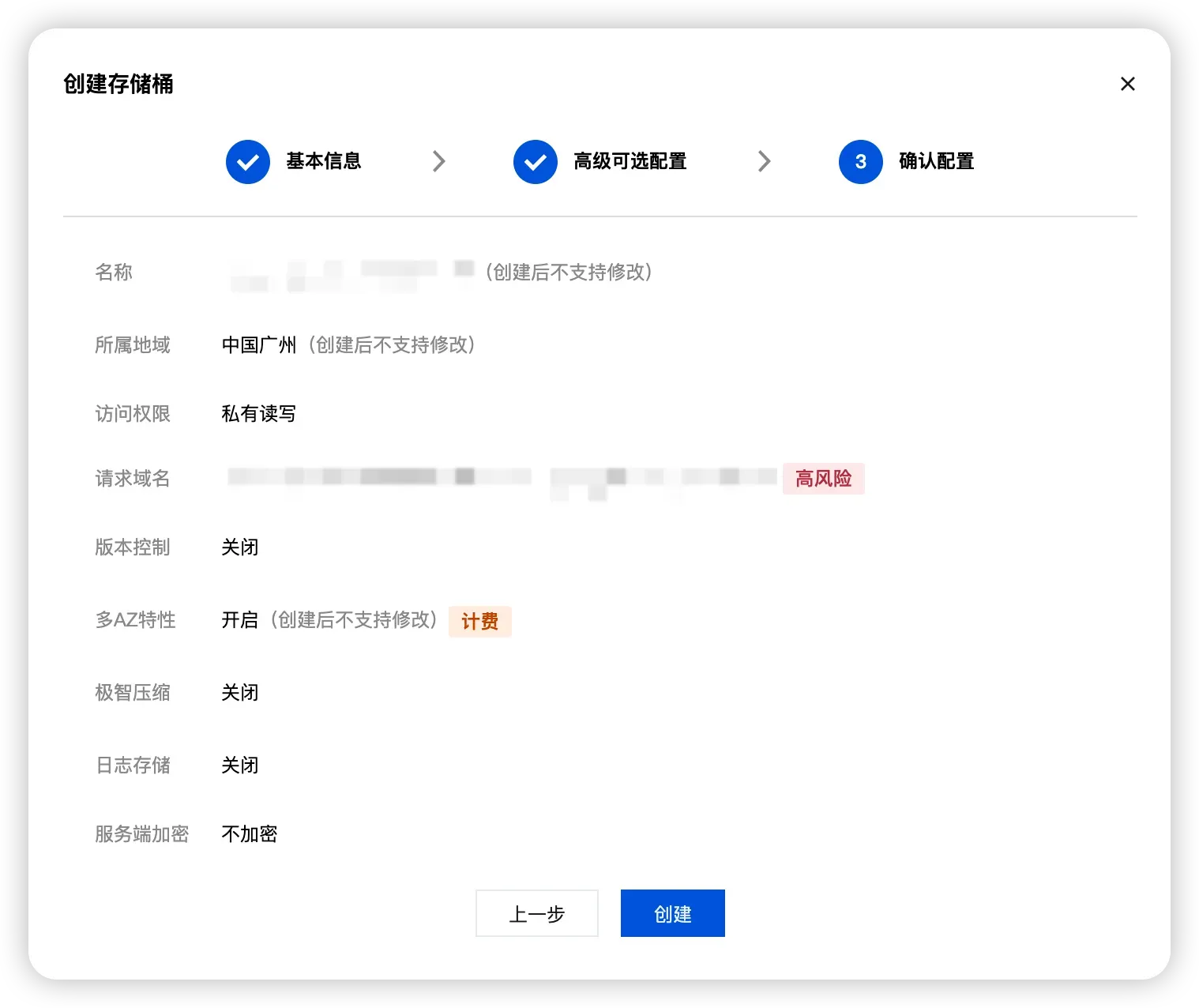Click the 中国广州 region value
The image size is (1199, 1008).
258,345
